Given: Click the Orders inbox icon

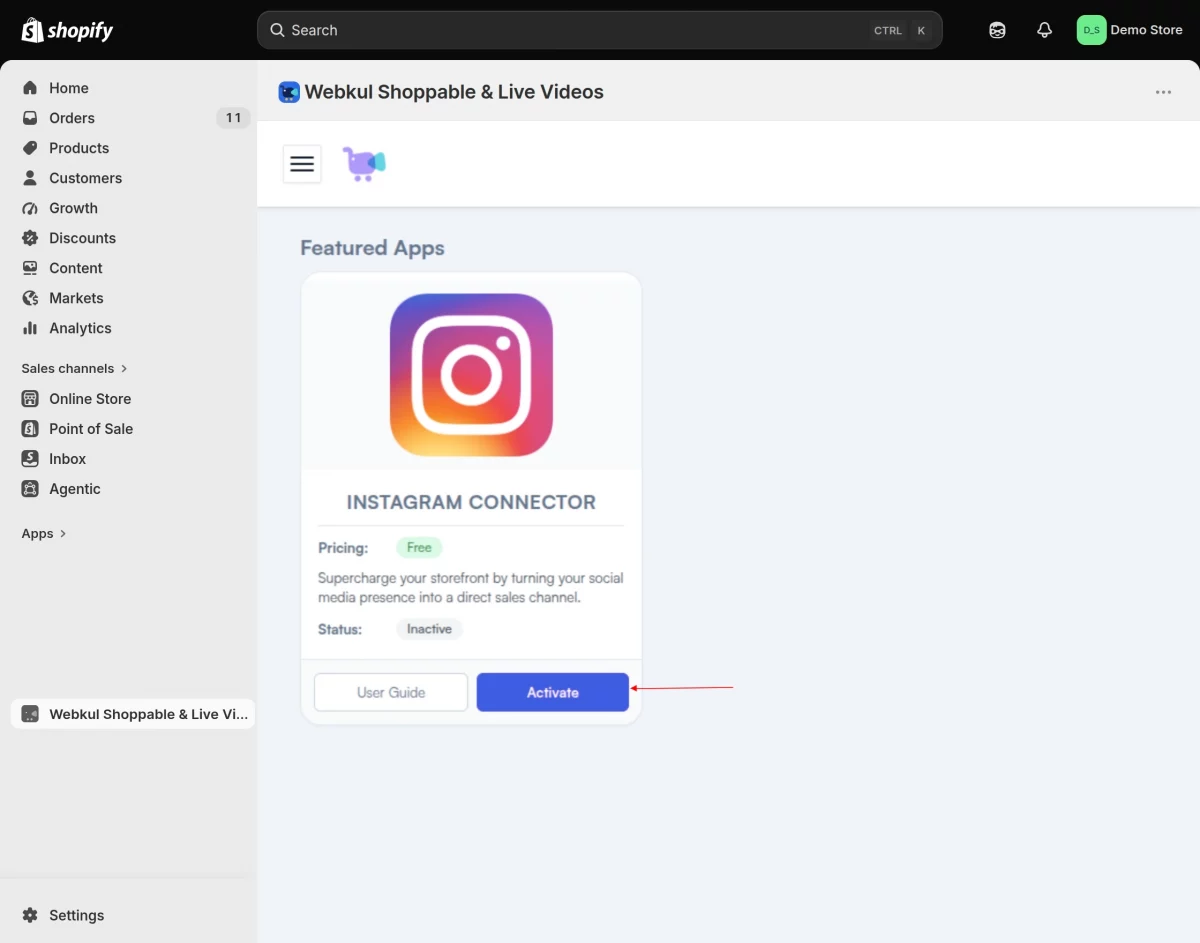Looking at the screenshot, I should click(x=30, y=118).
